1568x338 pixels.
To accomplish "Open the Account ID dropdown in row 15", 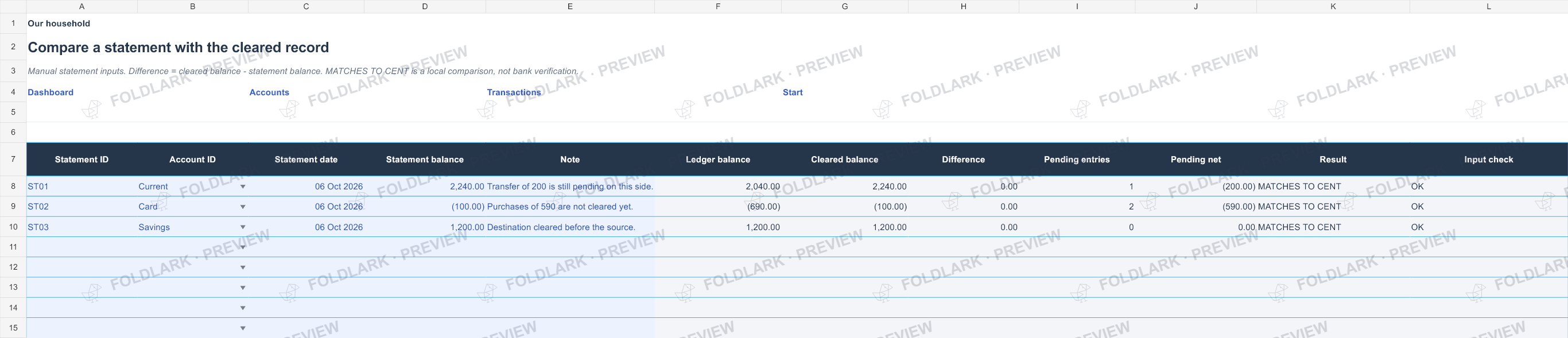I will [243, 328].
